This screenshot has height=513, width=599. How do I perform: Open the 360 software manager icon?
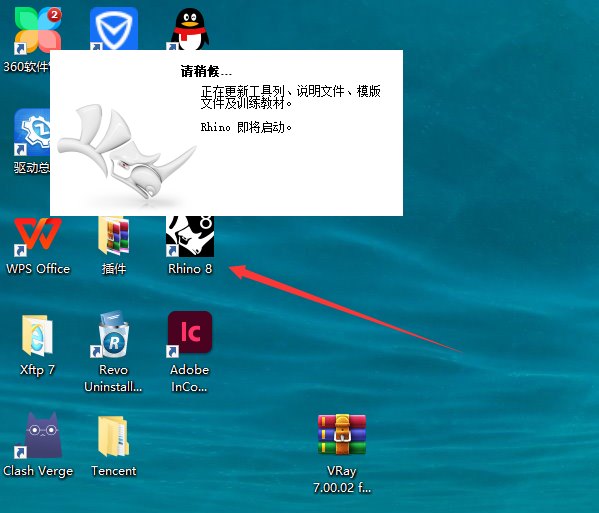coord(37,30)
